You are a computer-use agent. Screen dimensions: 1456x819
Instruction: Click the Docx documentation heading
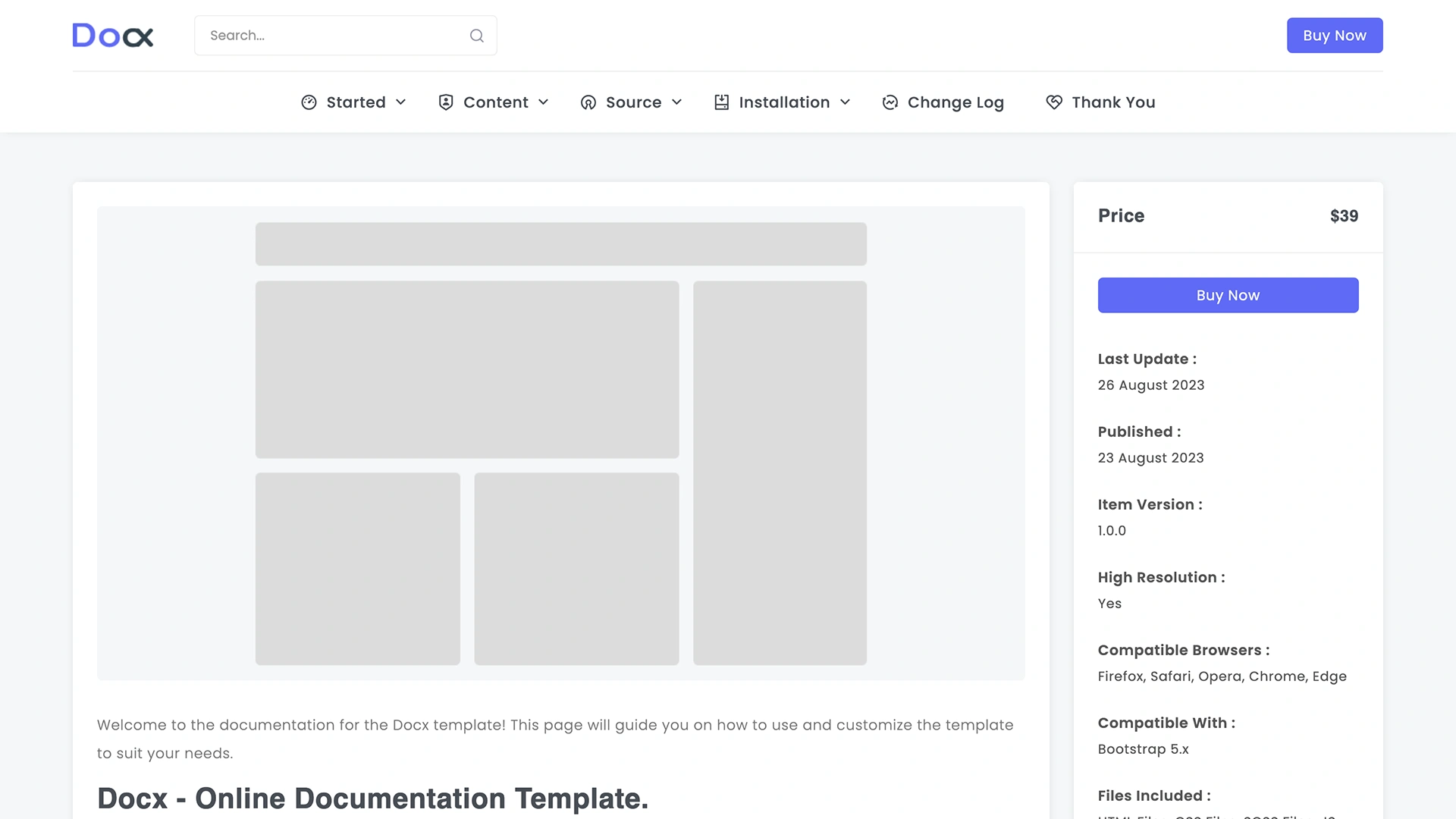(x=372, y=798)
